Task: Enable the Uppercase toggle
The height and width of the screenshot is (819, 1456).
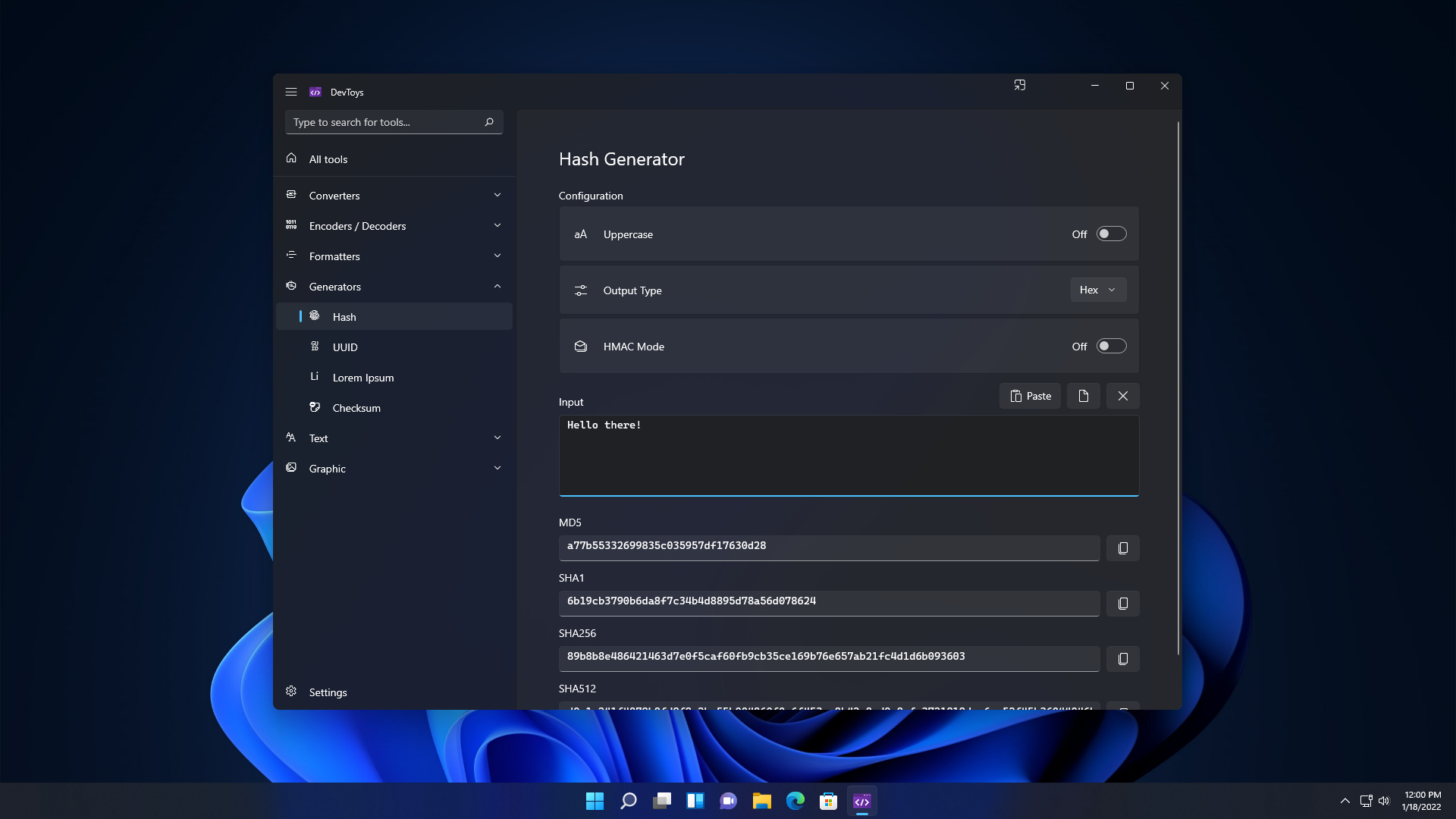Action: (x=1111, y=234)
